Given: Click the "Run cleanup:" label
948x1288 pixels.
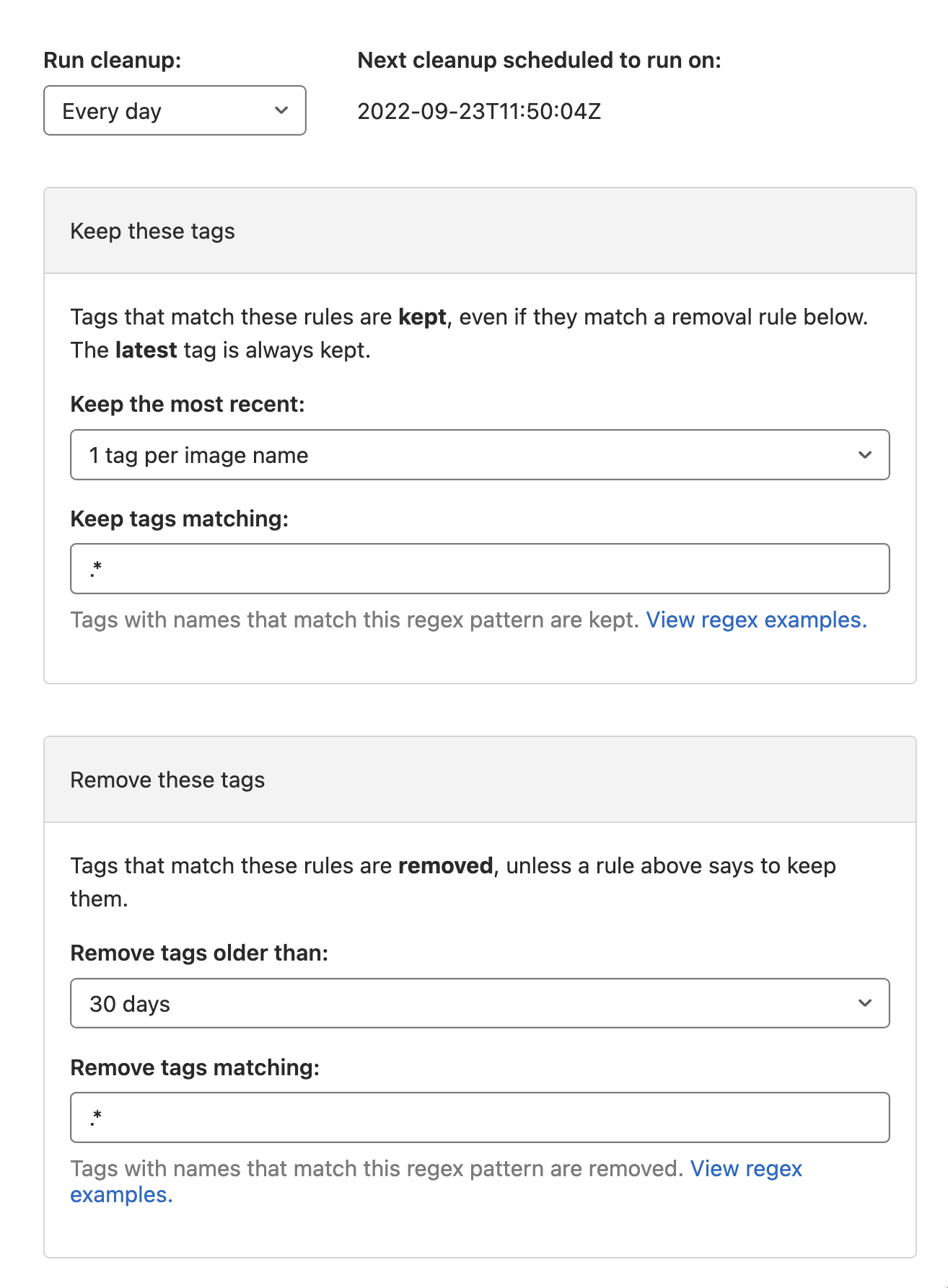Looking at the screenshot, I should (x=113, y=61).
